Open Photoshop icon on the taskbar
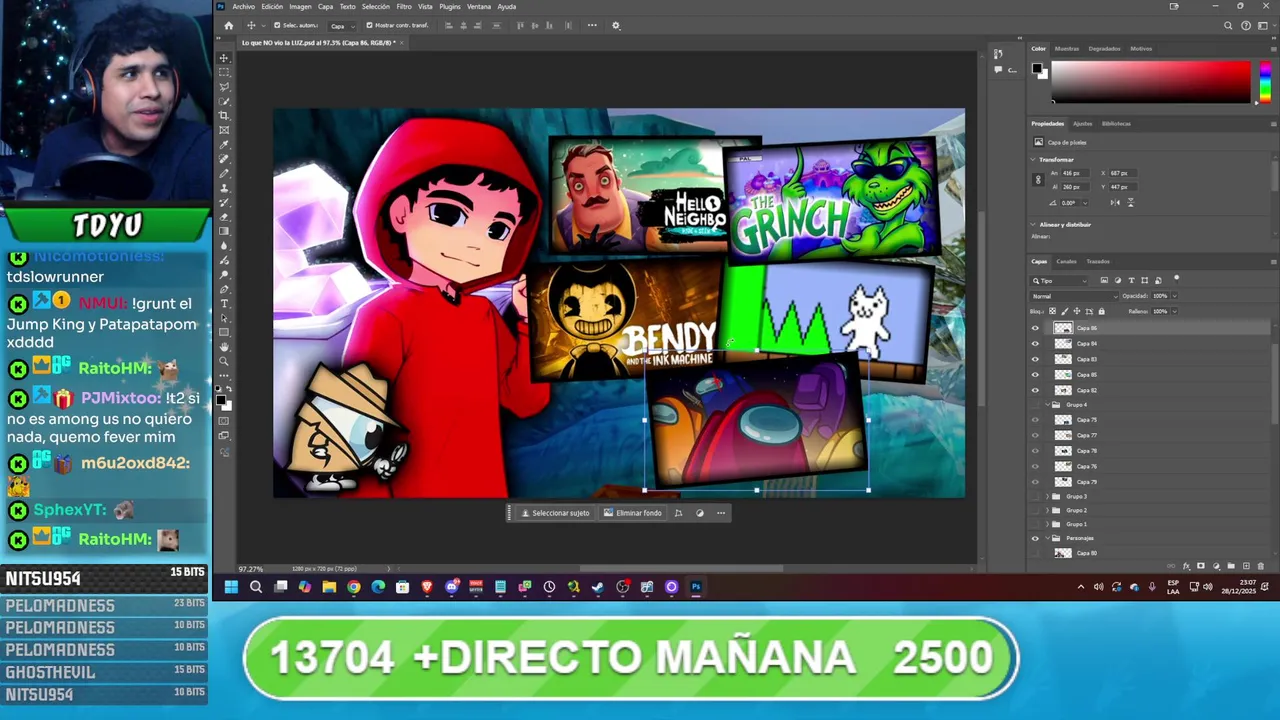Viewport: 1280px width, 720px height. pos(696,587)
